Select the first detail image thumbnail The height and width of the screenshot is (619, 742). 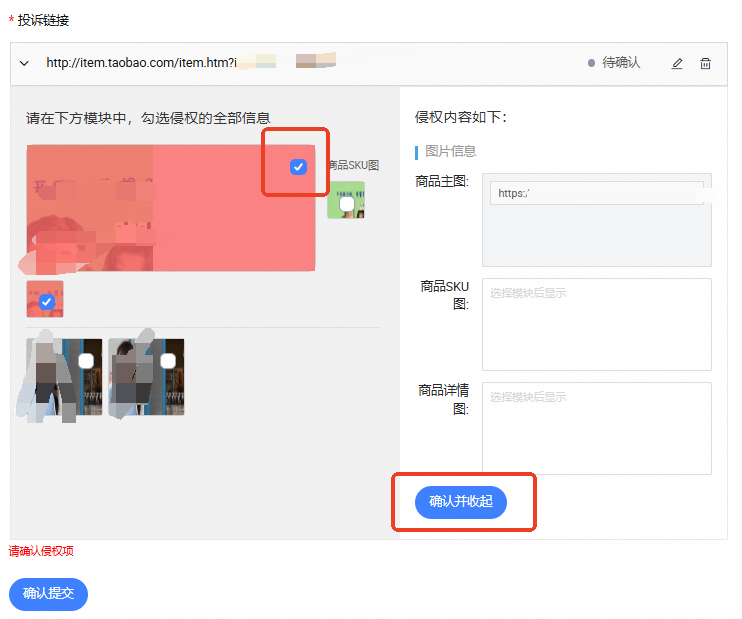pyautogui.click(x=64, y=377)
